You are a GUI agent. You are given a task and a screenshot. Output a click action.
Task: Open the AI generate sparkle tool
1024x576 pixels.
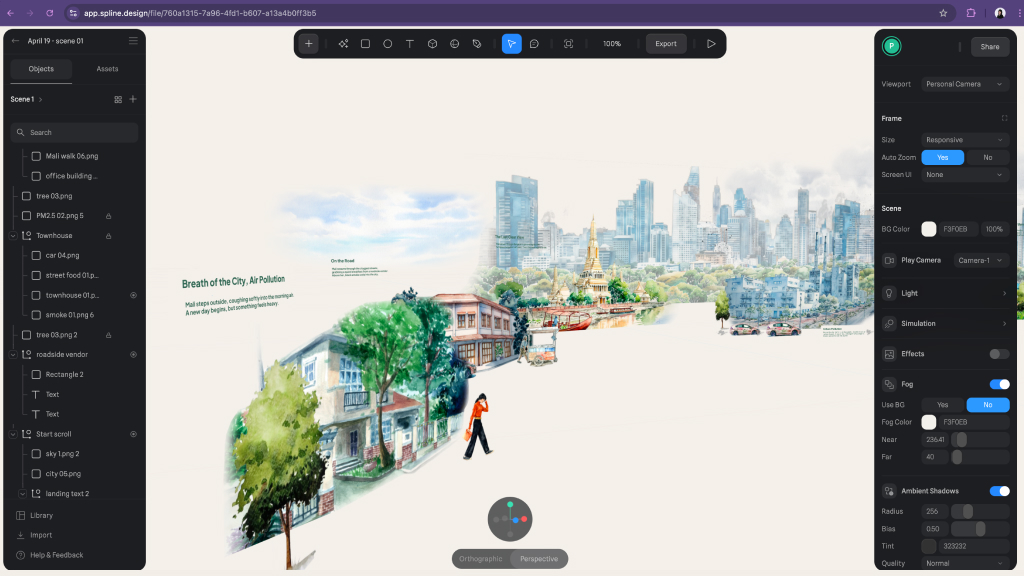point(343,44)
